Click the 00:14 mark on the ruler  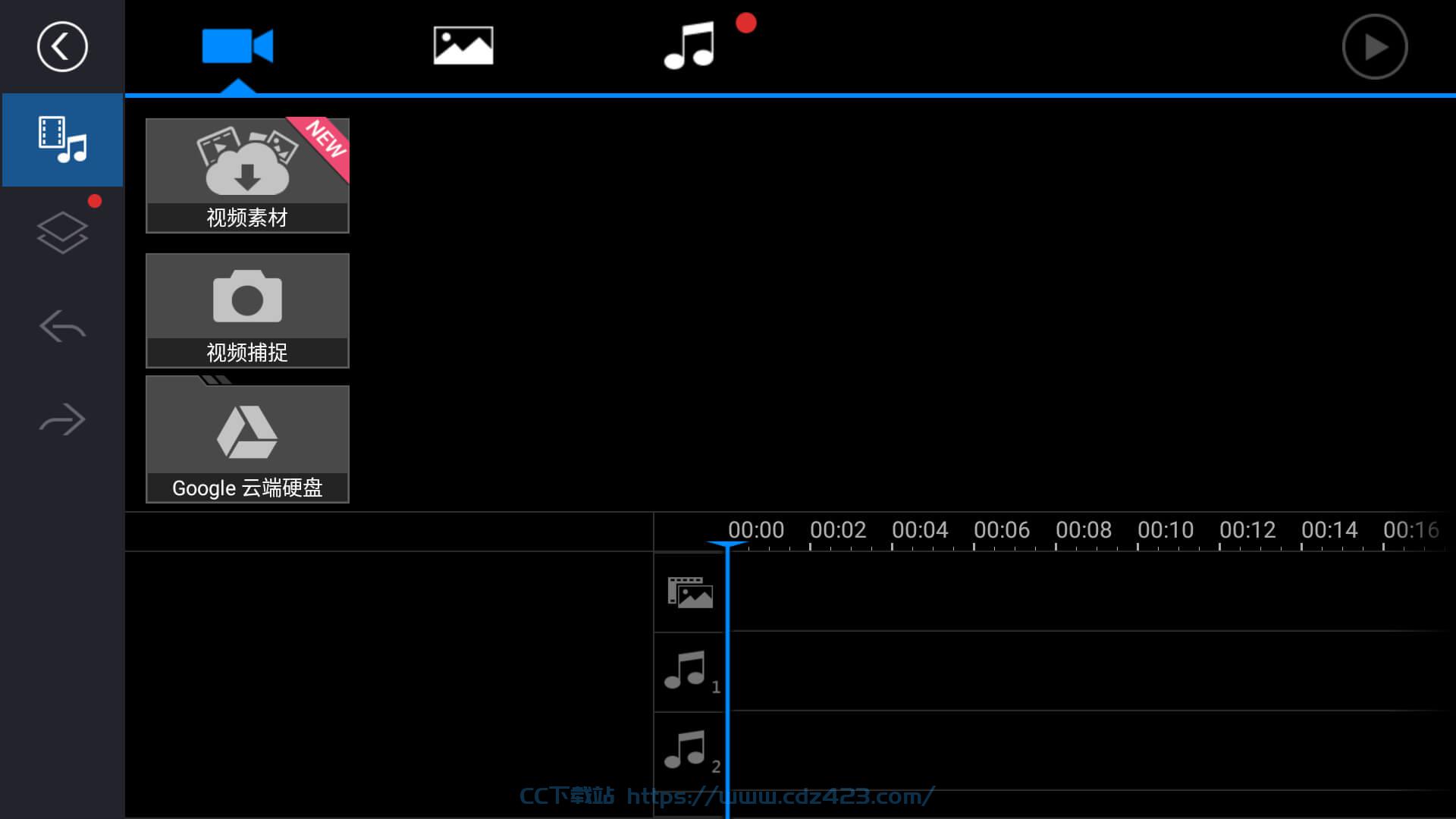(1329, 529)
